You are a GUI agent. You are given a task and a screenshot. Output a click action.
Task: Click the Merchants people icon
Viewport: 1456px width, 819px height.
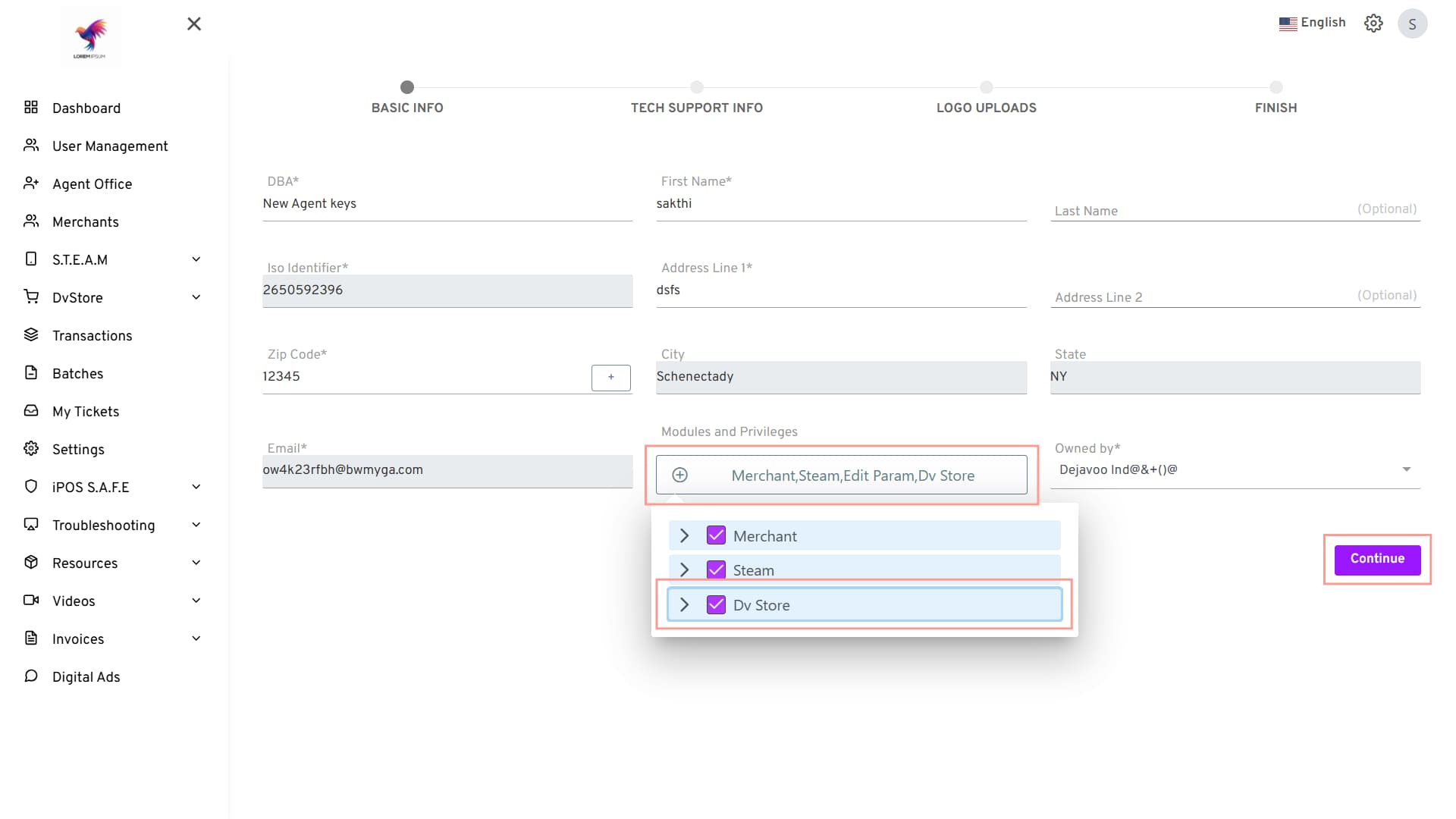tap(31, 221)
